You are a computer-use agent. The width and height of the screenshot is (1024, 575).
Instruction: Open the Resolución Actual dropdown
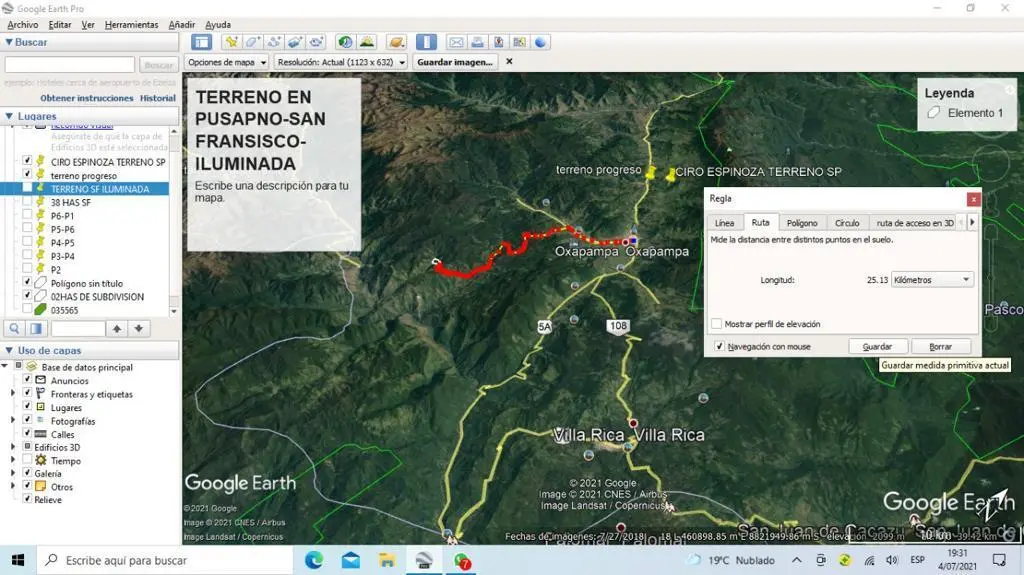pos(340,62)
